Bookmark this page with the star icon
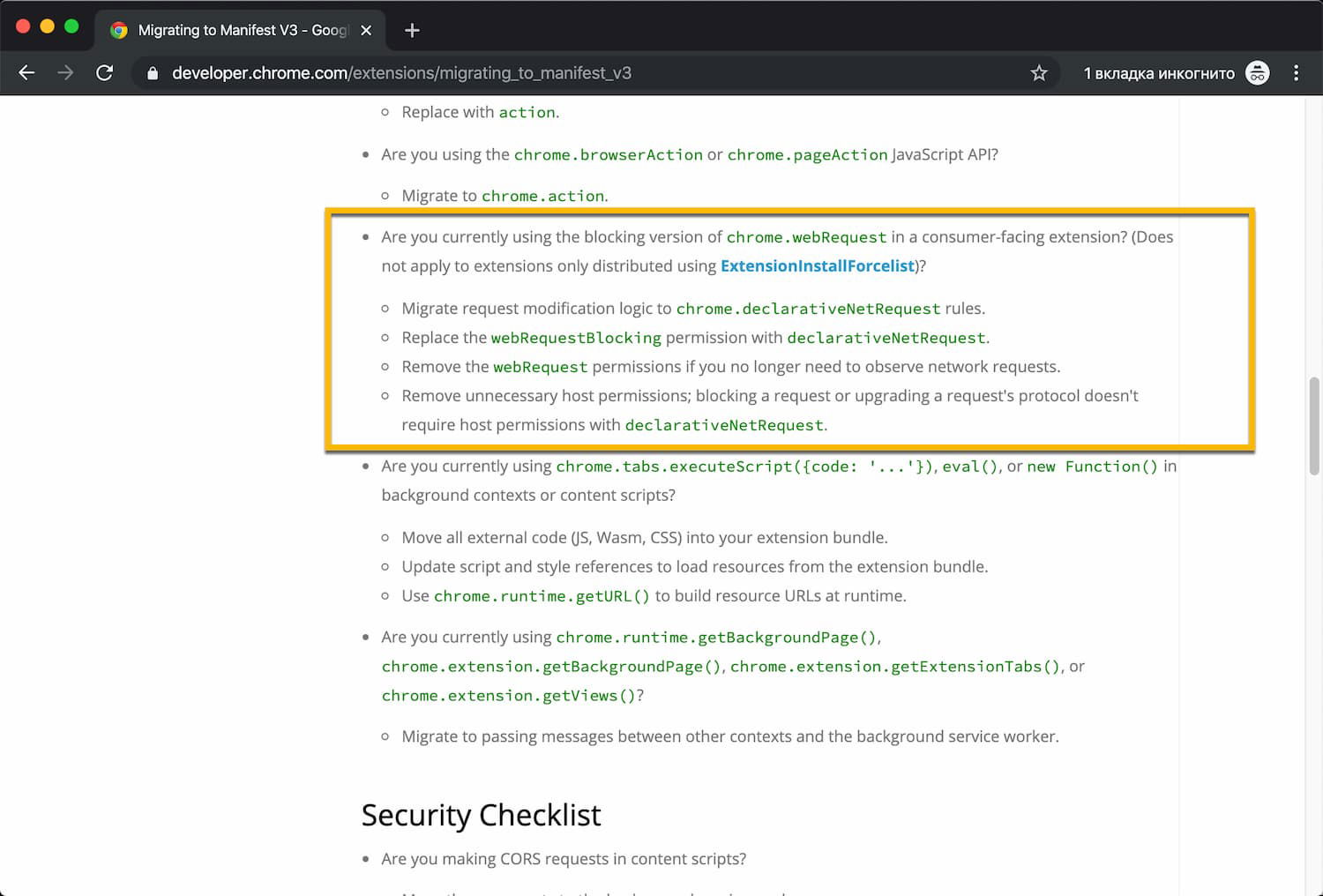Viewport: 1323px width, 896px height. (1039, 73)
